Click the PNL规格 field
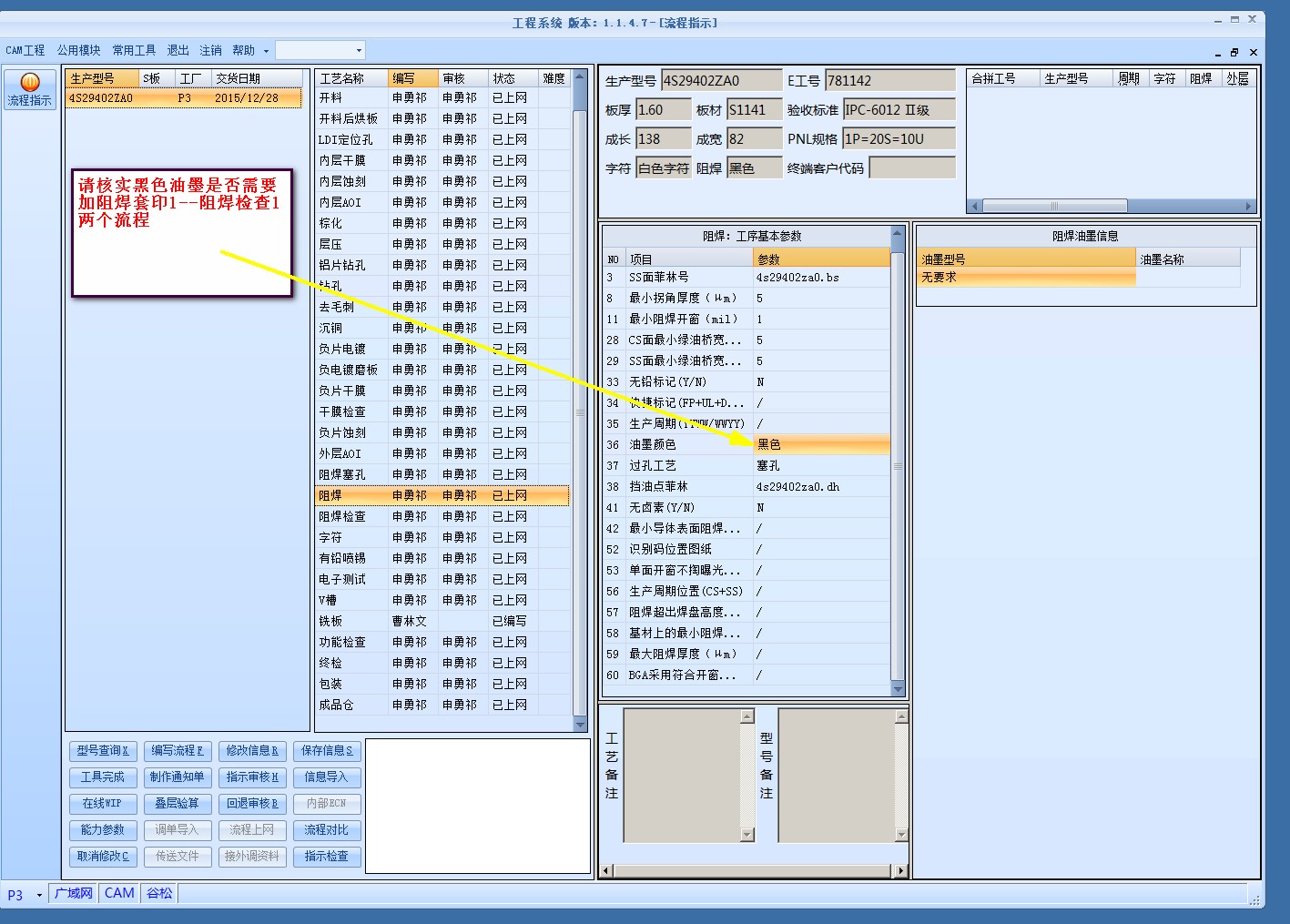The height and width of the screenshot is (924, 1290). coord(899,139)
